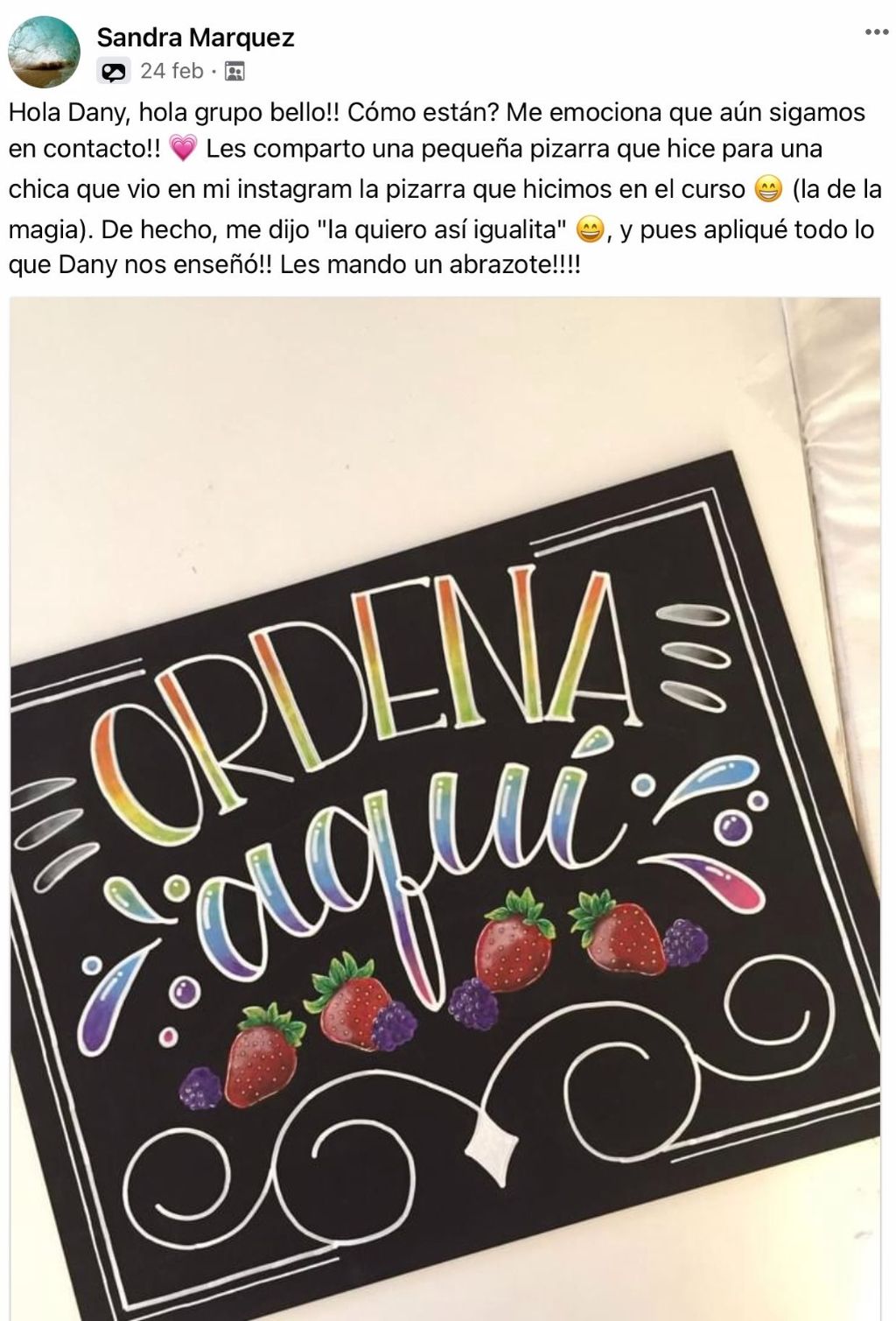Screen dimensions: 896x1321
Task: Tap the post text starting 'Hola Dany'
Action: 444,187
